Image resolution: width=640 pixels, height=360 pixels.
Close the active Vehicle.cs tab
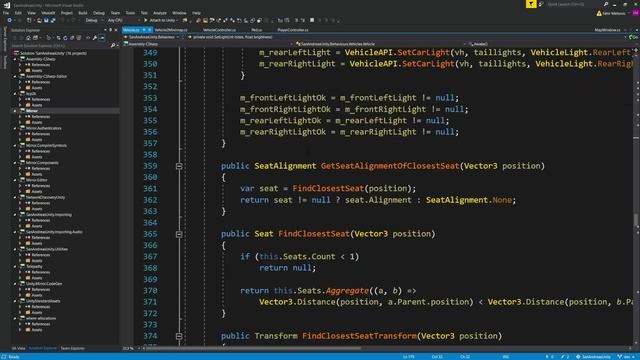(150, 30)
